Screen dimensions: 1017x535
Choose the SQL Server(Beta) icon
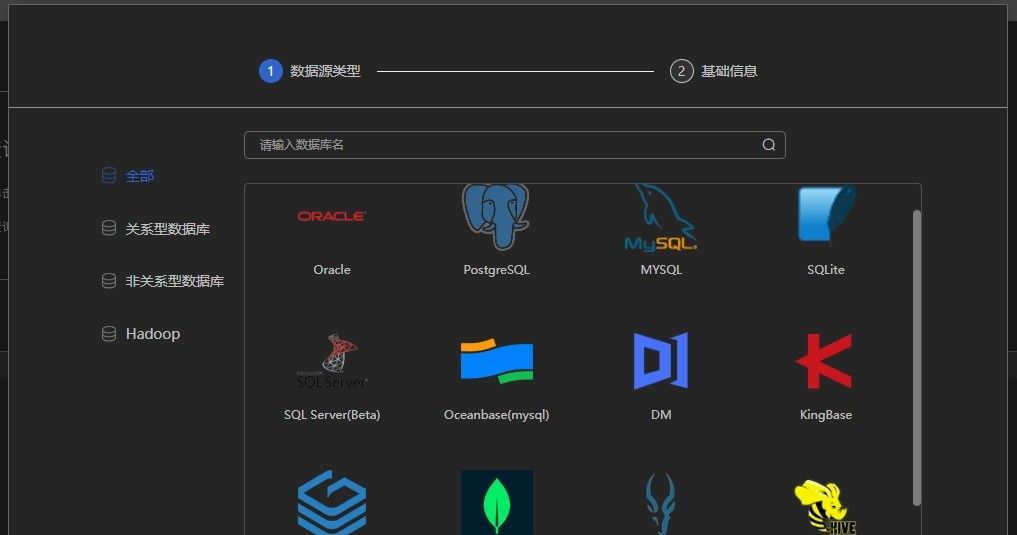332,362
